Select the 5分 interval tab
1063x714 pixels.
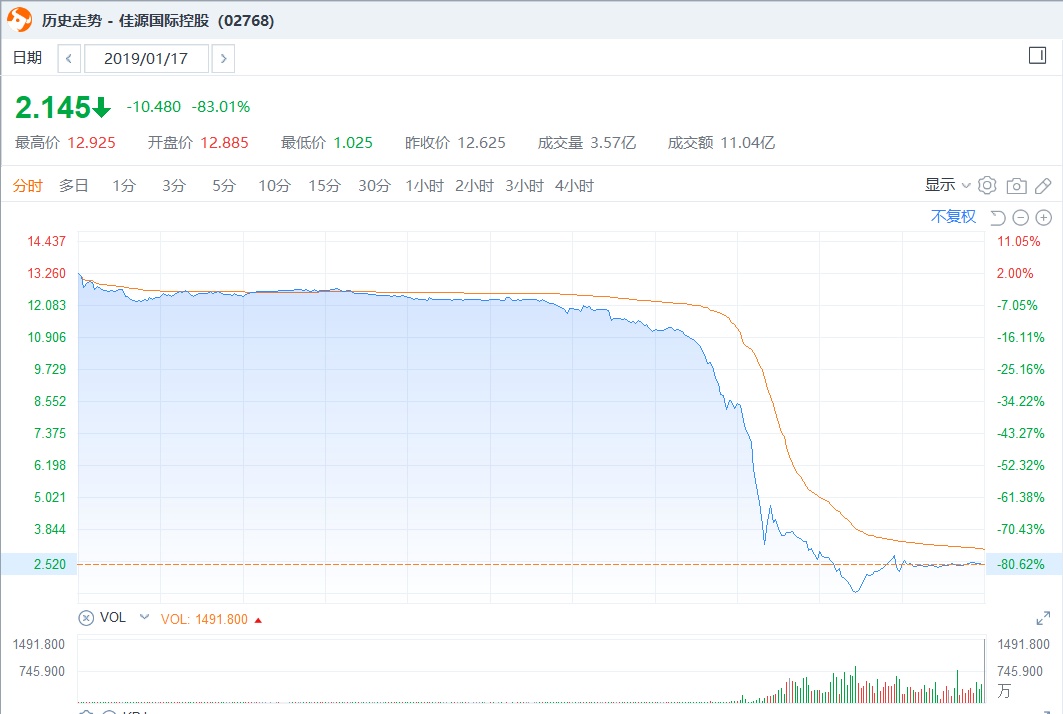224,185
